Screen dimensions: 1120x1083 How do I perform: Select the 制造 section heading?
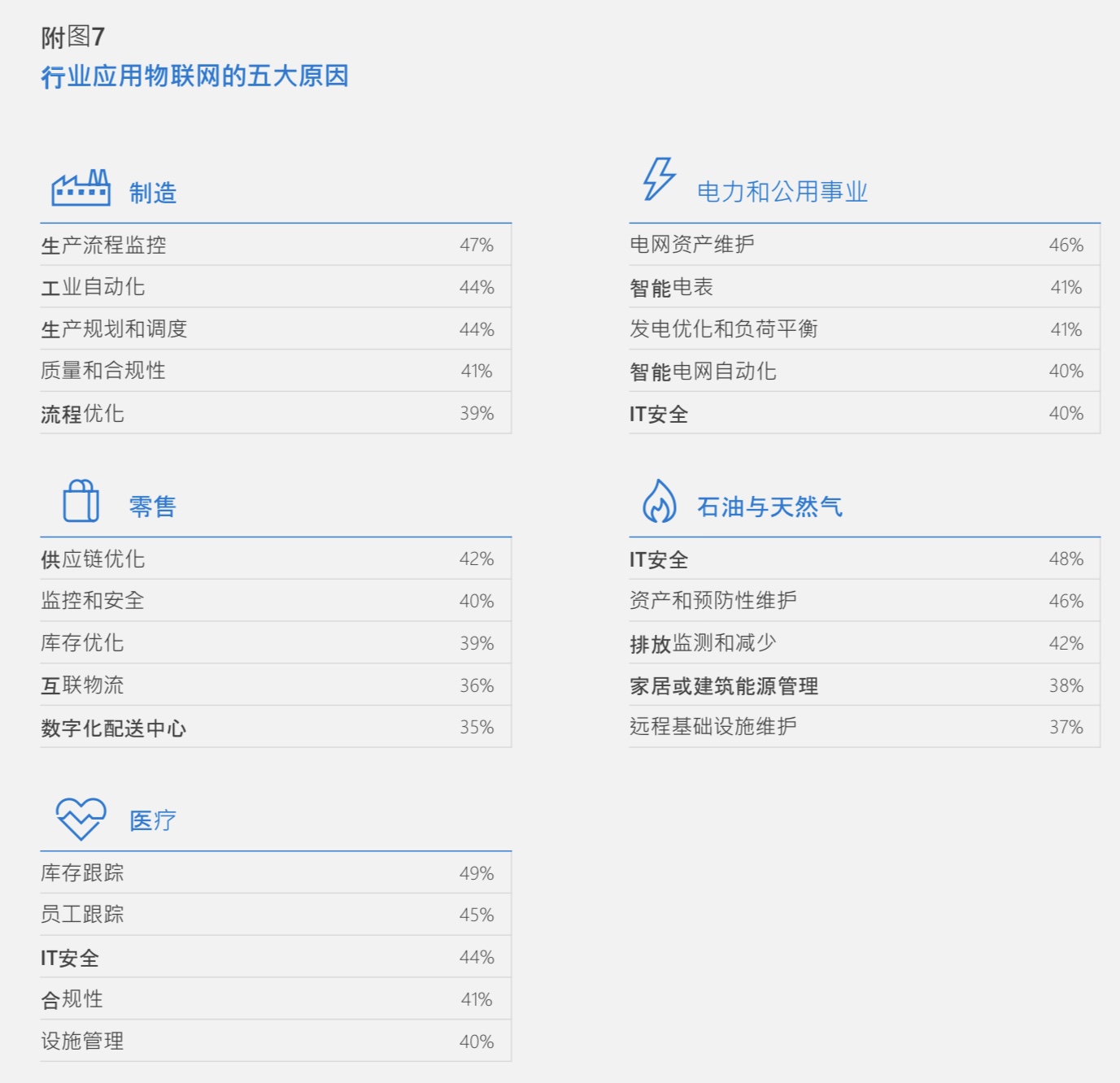click(x=153, y=193)
